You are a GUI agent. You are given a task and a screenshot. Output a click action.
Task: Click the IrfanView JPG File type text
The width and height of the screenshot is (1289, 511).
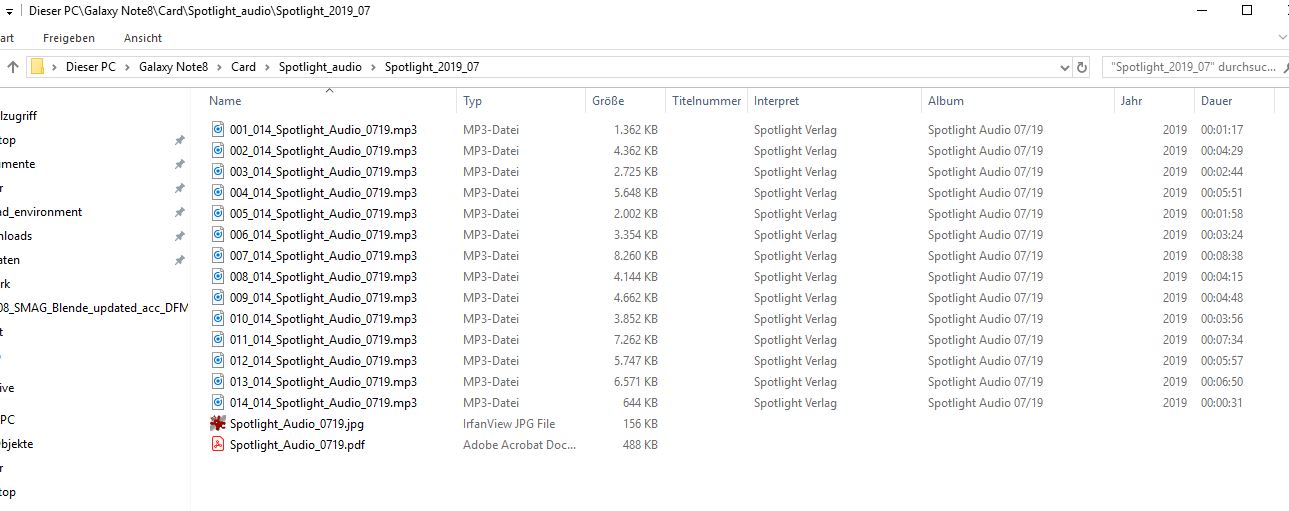[509, 424]
